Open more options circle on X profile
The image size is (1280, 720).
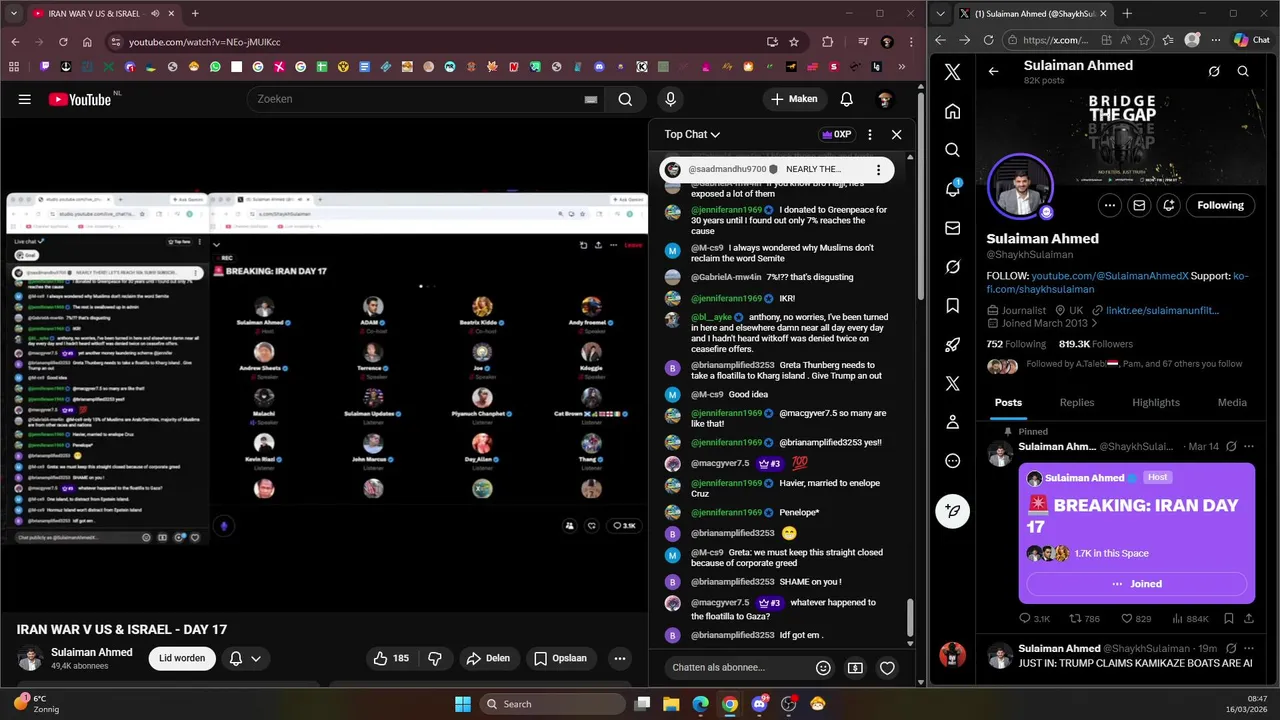click(1110, 205)
